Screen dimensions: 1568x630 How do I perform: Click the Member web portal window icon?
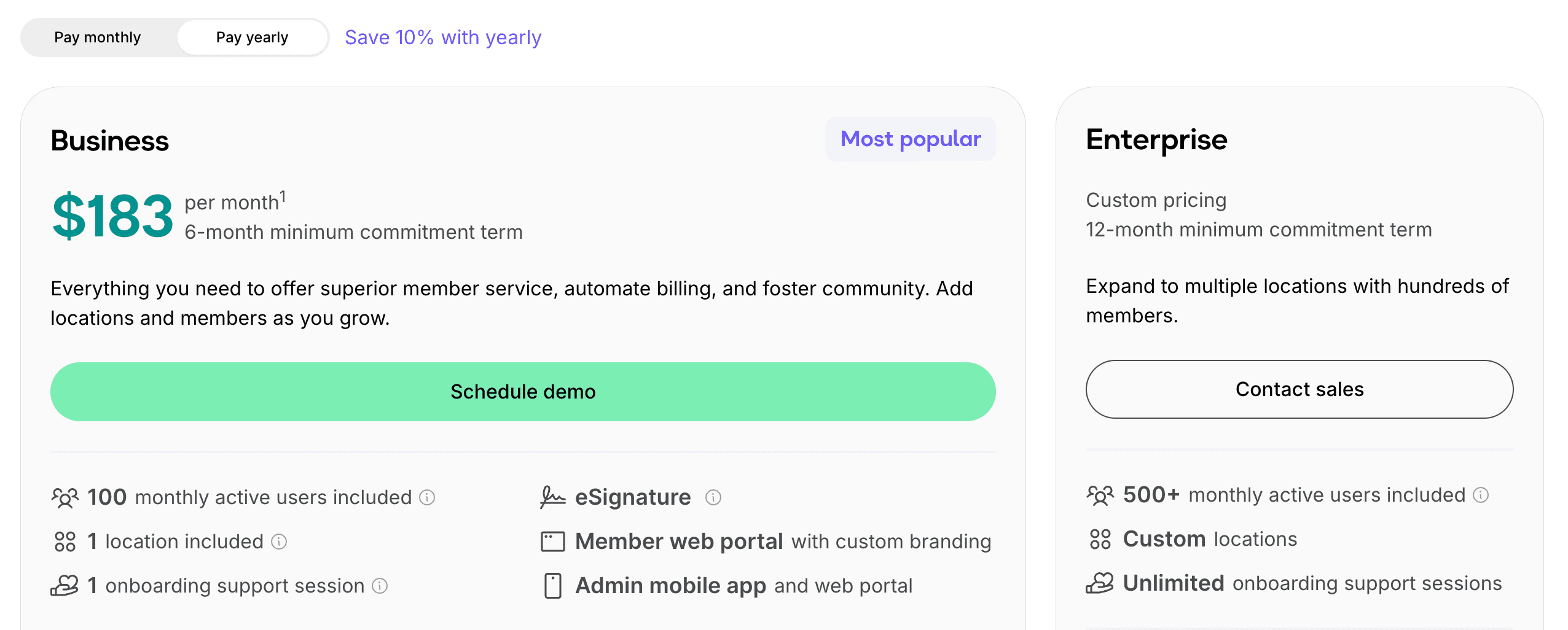552,542
